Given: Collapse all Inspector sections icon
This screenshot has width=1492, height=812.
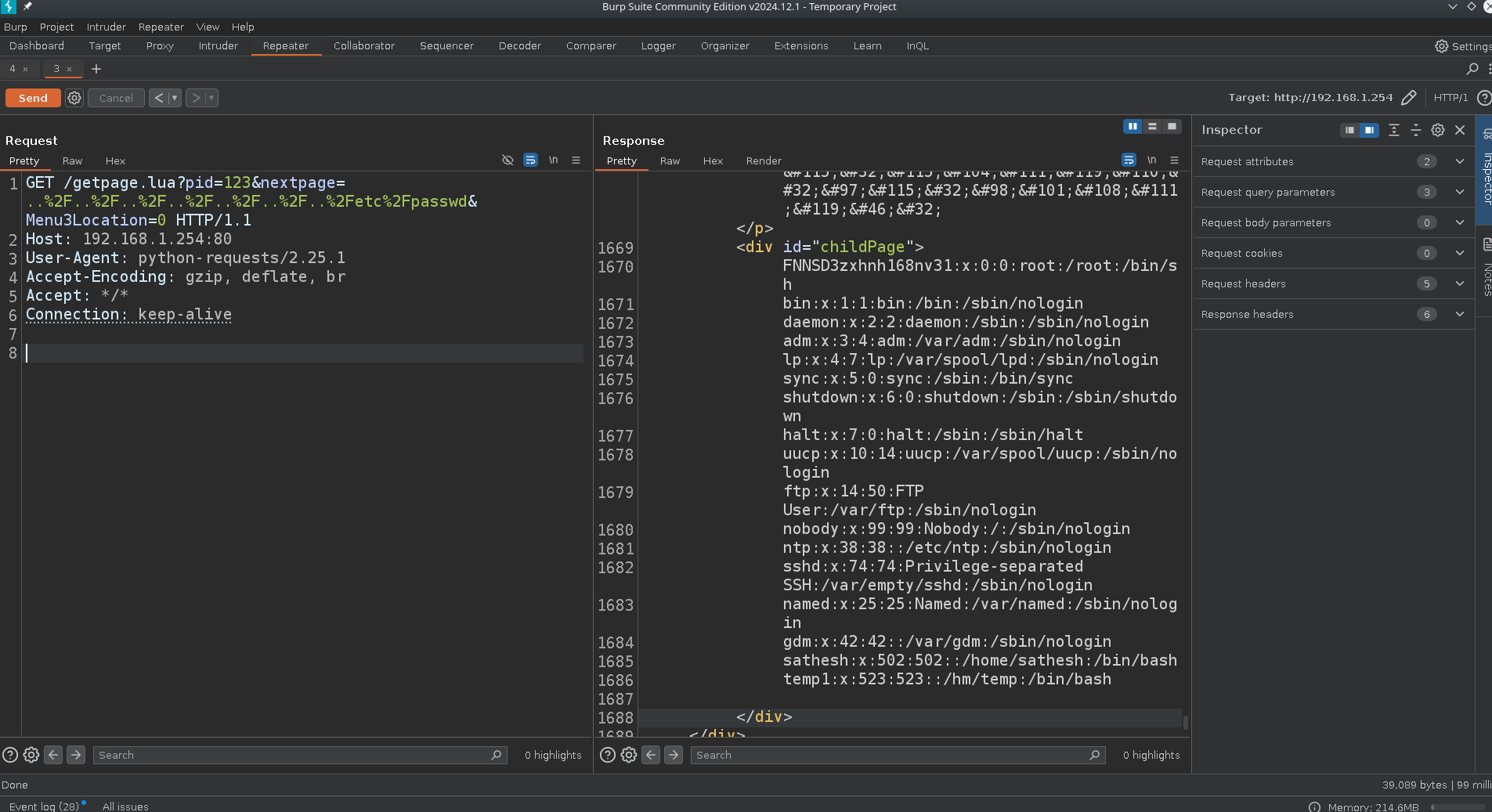Looking at the screenshot, I should click(x=1416, y=130).
